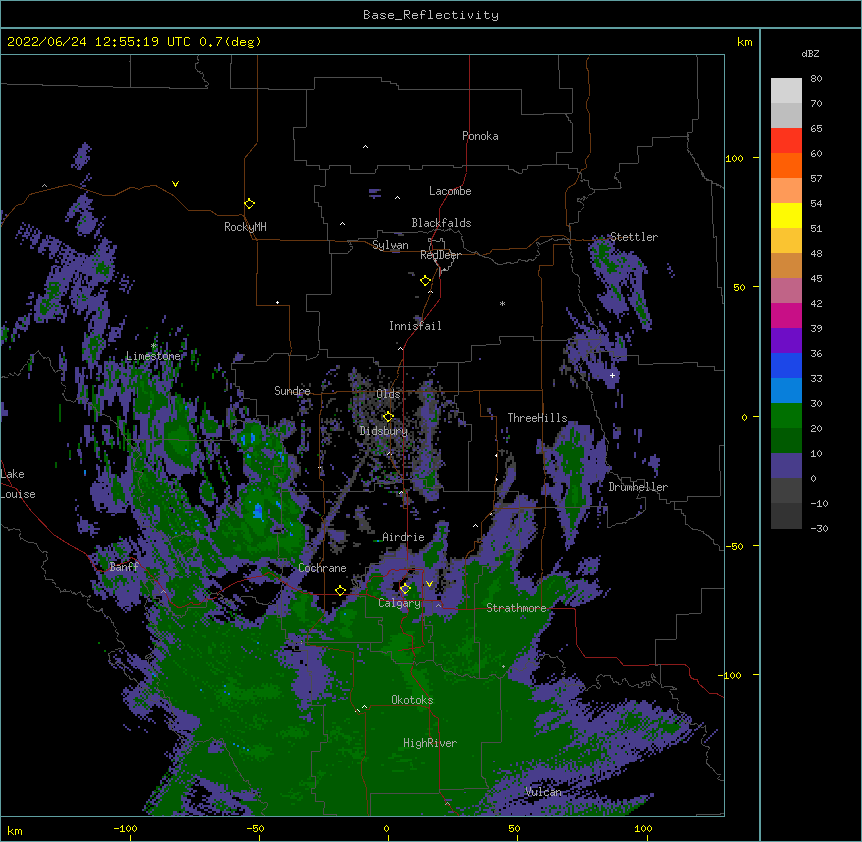Click the km label at top right
Viewport: 862px width, 842px height.
coord(745,42)
